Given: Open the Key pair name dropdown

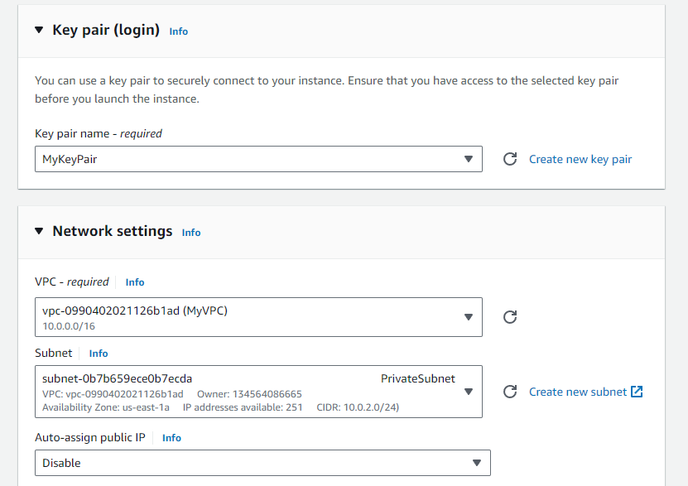Looking at the screenshot, I should click(x=258, y=159).
